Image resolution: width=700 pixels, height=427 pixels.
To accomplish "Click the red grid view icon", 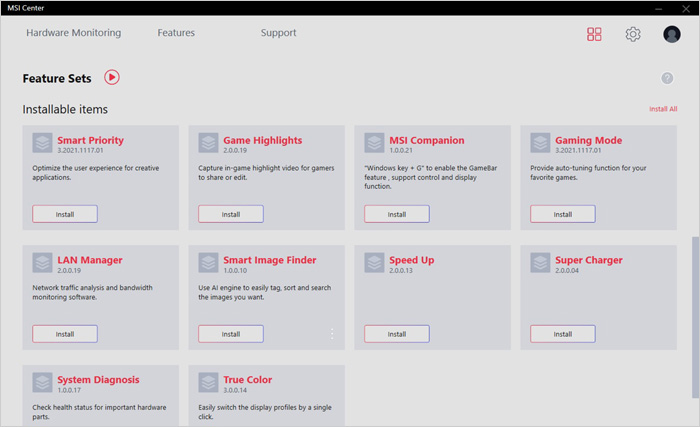I will click(x=594, y=34).
